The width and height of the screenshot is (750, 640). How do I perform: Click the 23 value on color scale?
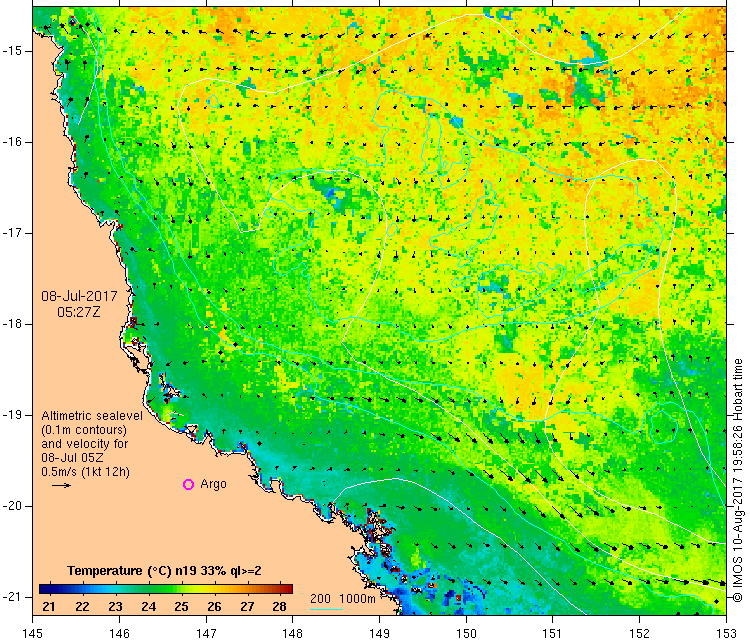pyautogui.click(x=115, y=607)
